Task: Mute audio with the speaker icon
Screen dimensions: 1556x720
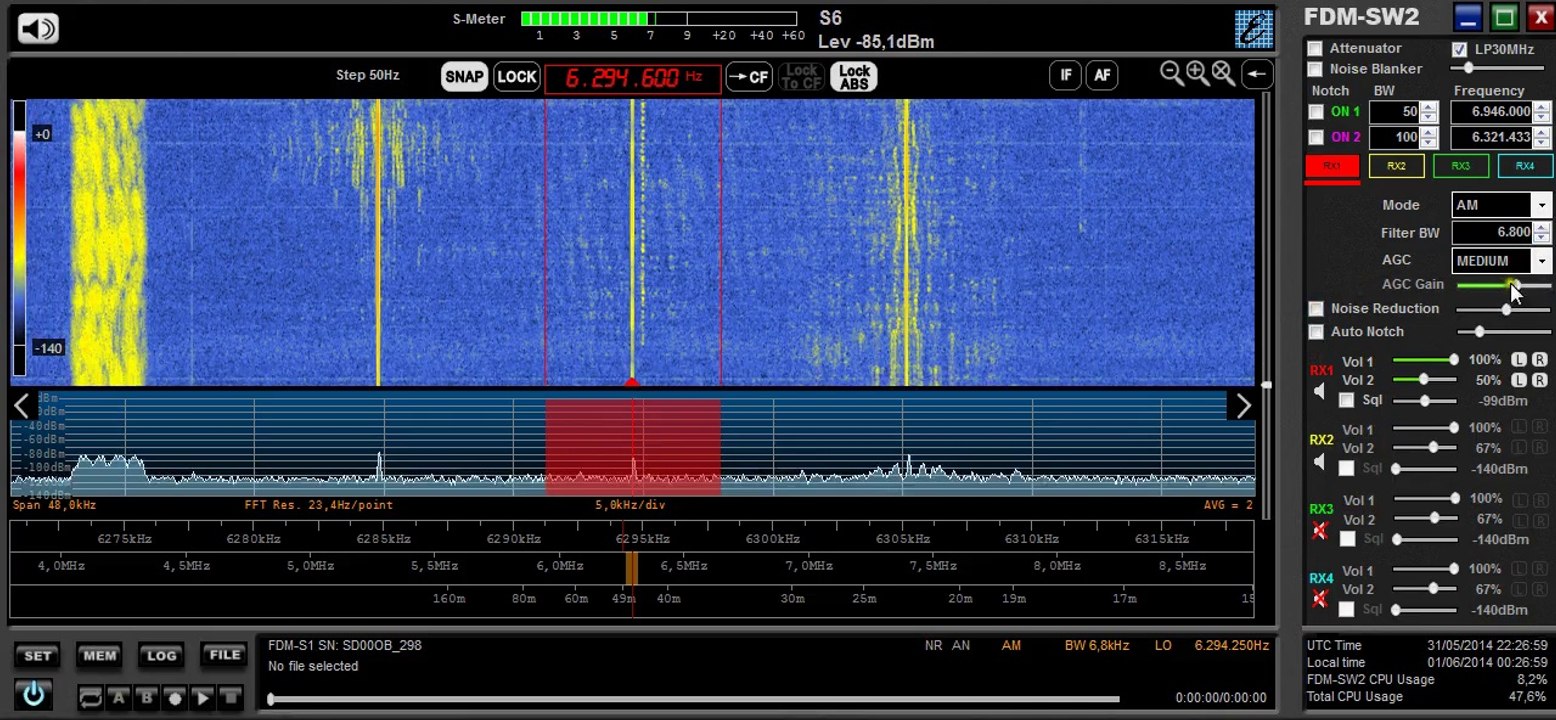Action: point(38,28)
